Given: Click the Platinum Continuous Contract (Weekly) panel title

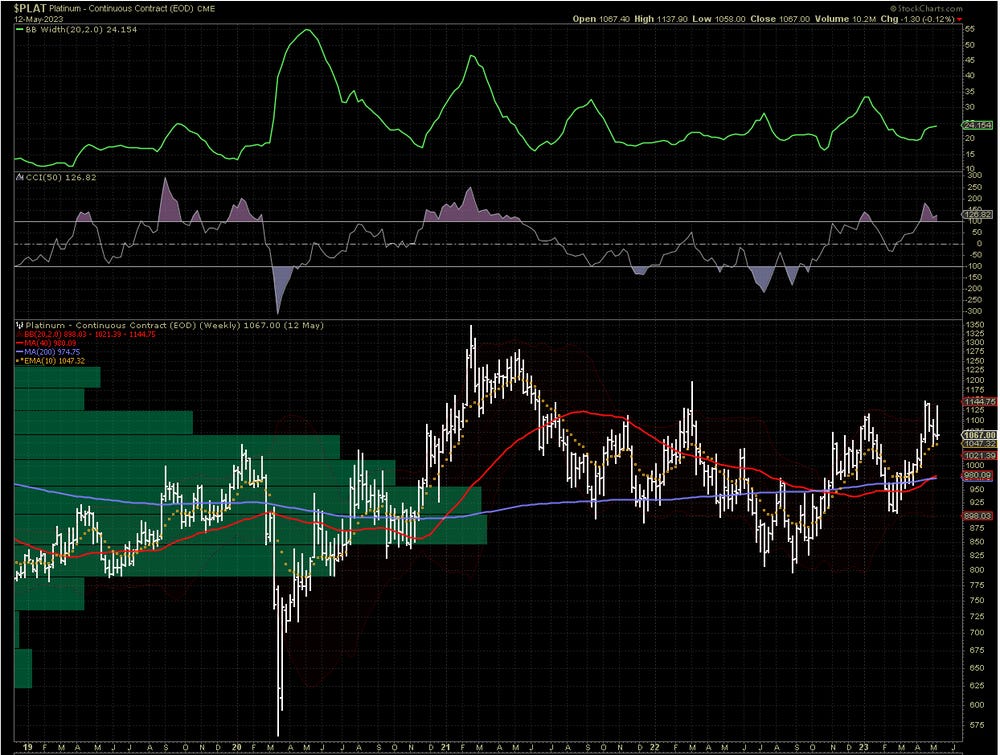Looking at the screenshot, I should point(175,325).
